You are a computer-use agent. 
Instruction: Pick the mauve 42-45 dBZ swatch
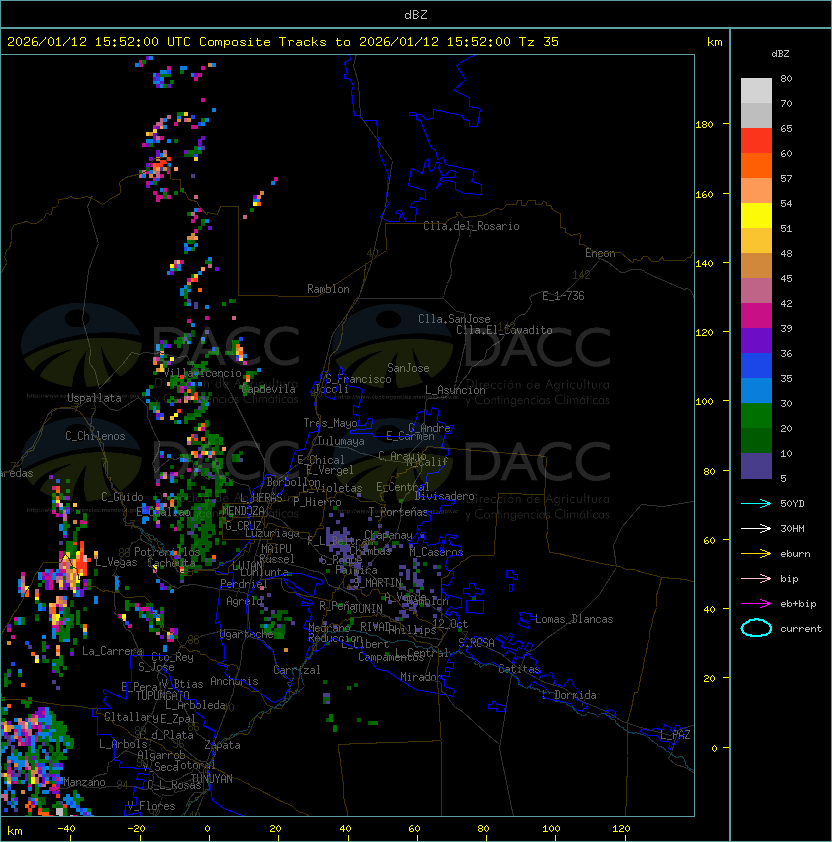point(756,291)
